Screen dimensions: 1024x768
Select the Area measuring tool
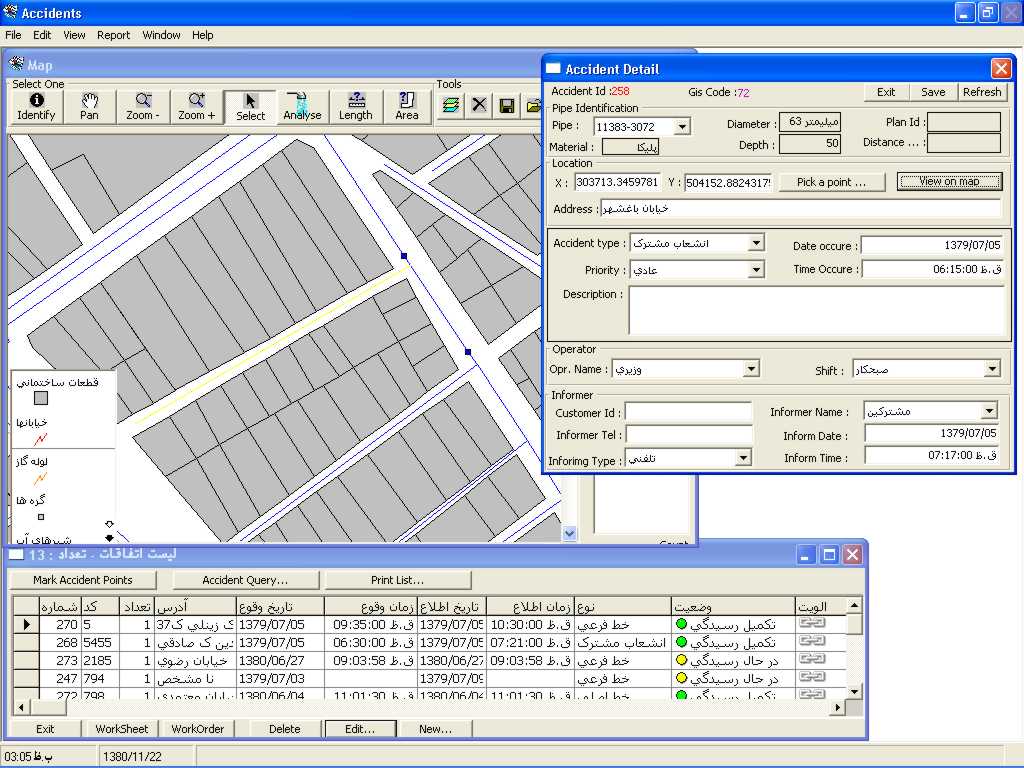pos(407,106)
